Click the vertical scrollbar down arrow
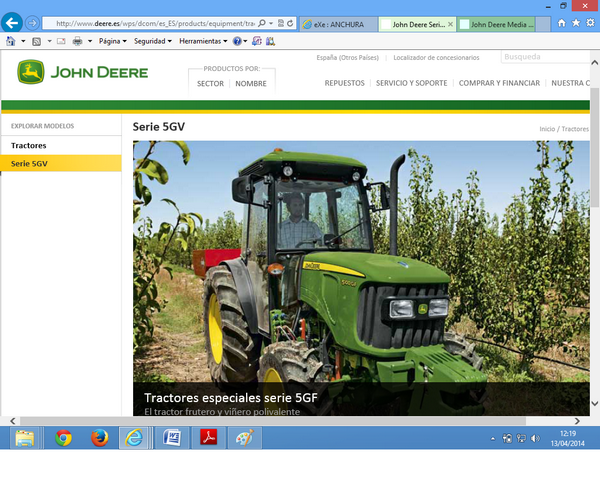Image resolution: width=600 pixels, height=500 pixels. (x=595, y=403)
